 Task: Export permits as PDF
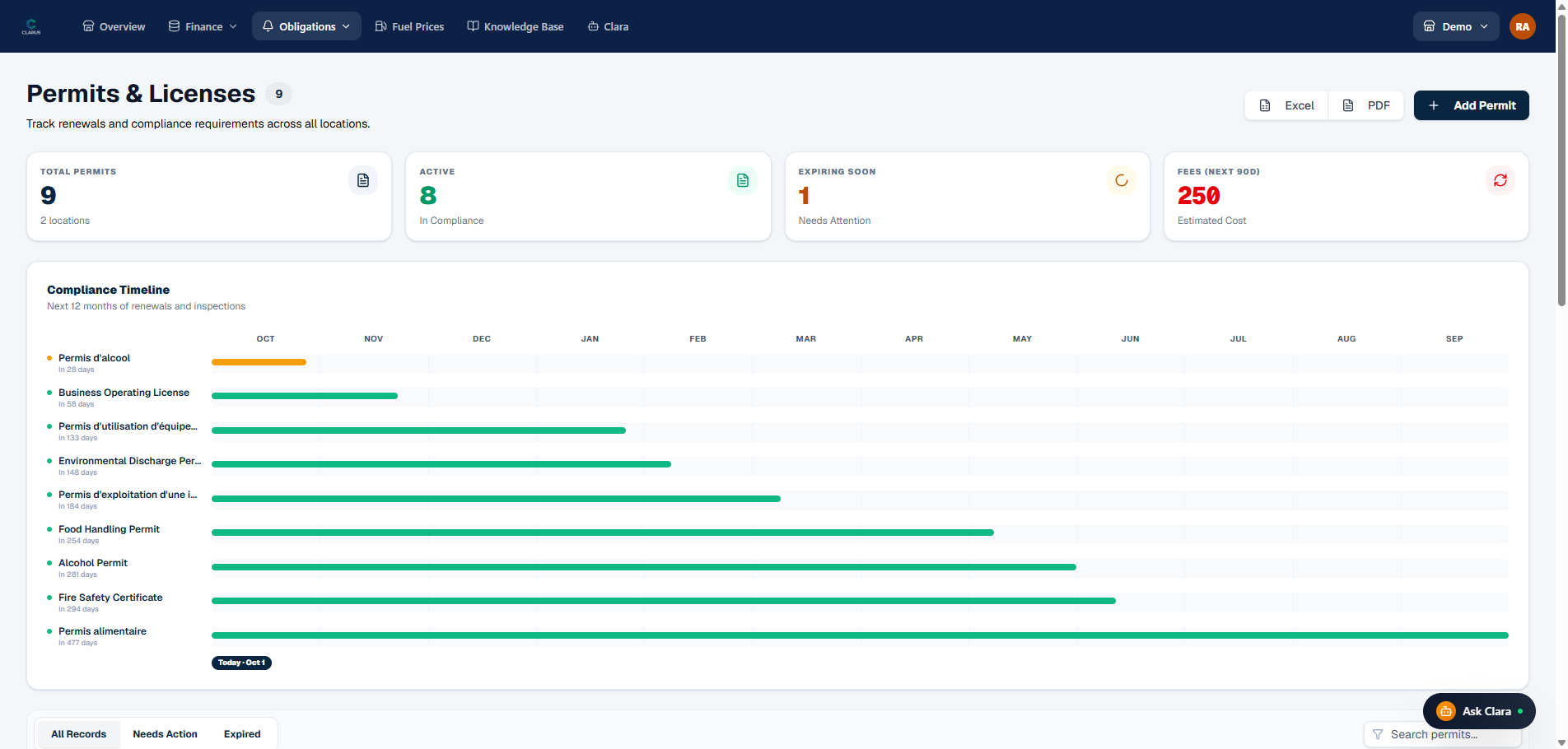1365,105
